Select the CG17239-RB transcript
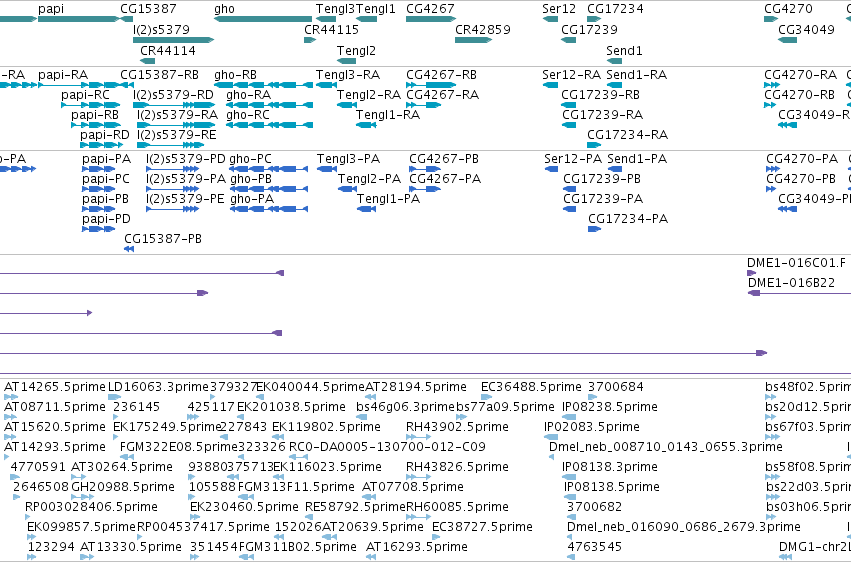Viewport: 851px width, 562px height. pos(569,105)
